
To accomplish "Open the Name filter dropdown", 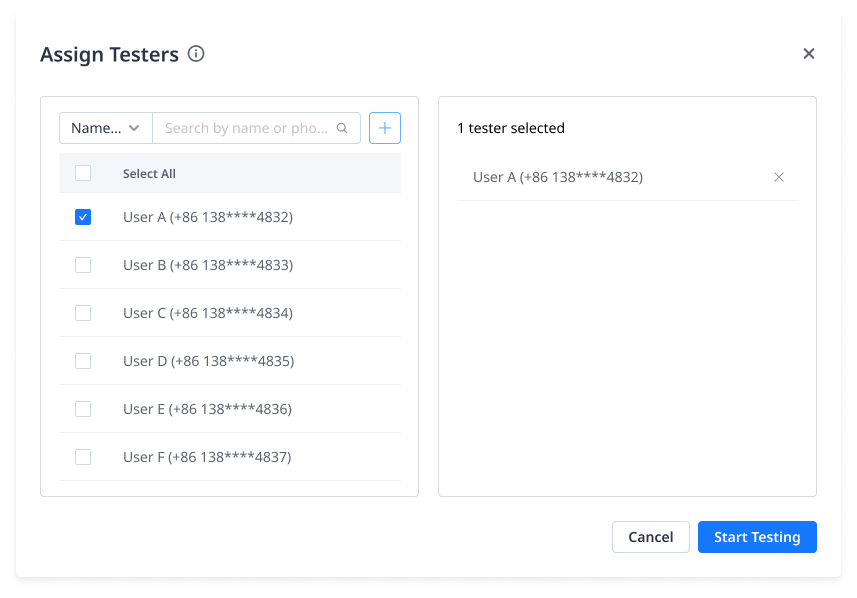I will (x=105, y=128).
